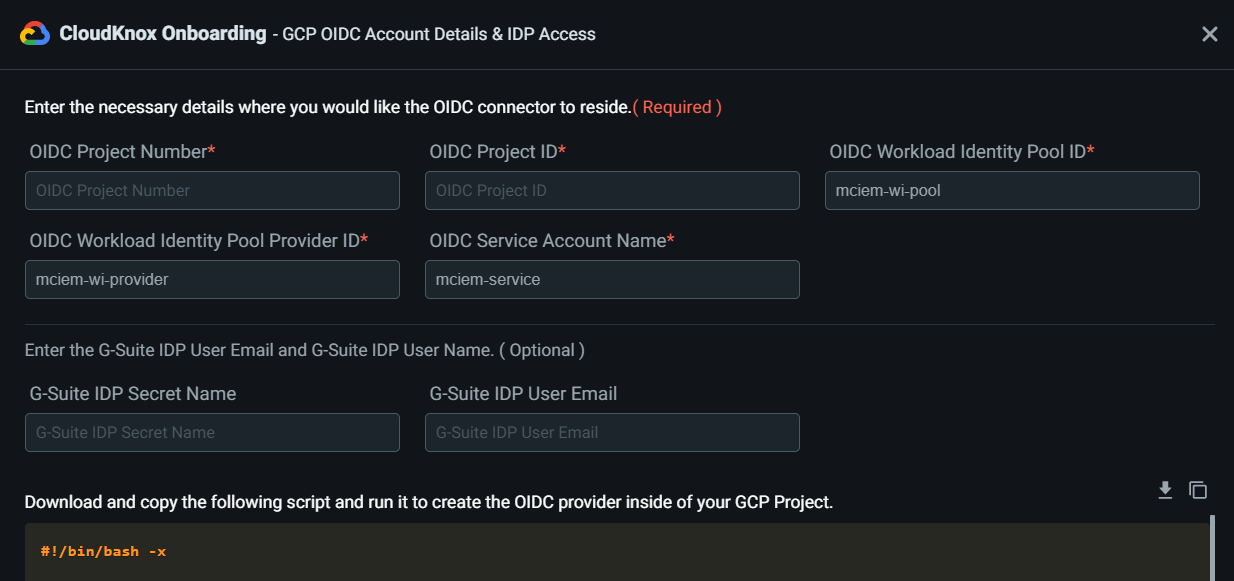Close the CloudKnox Onboarding dialog
Viewport: 1234px width, 581px height.
[x=1209, y=34]
